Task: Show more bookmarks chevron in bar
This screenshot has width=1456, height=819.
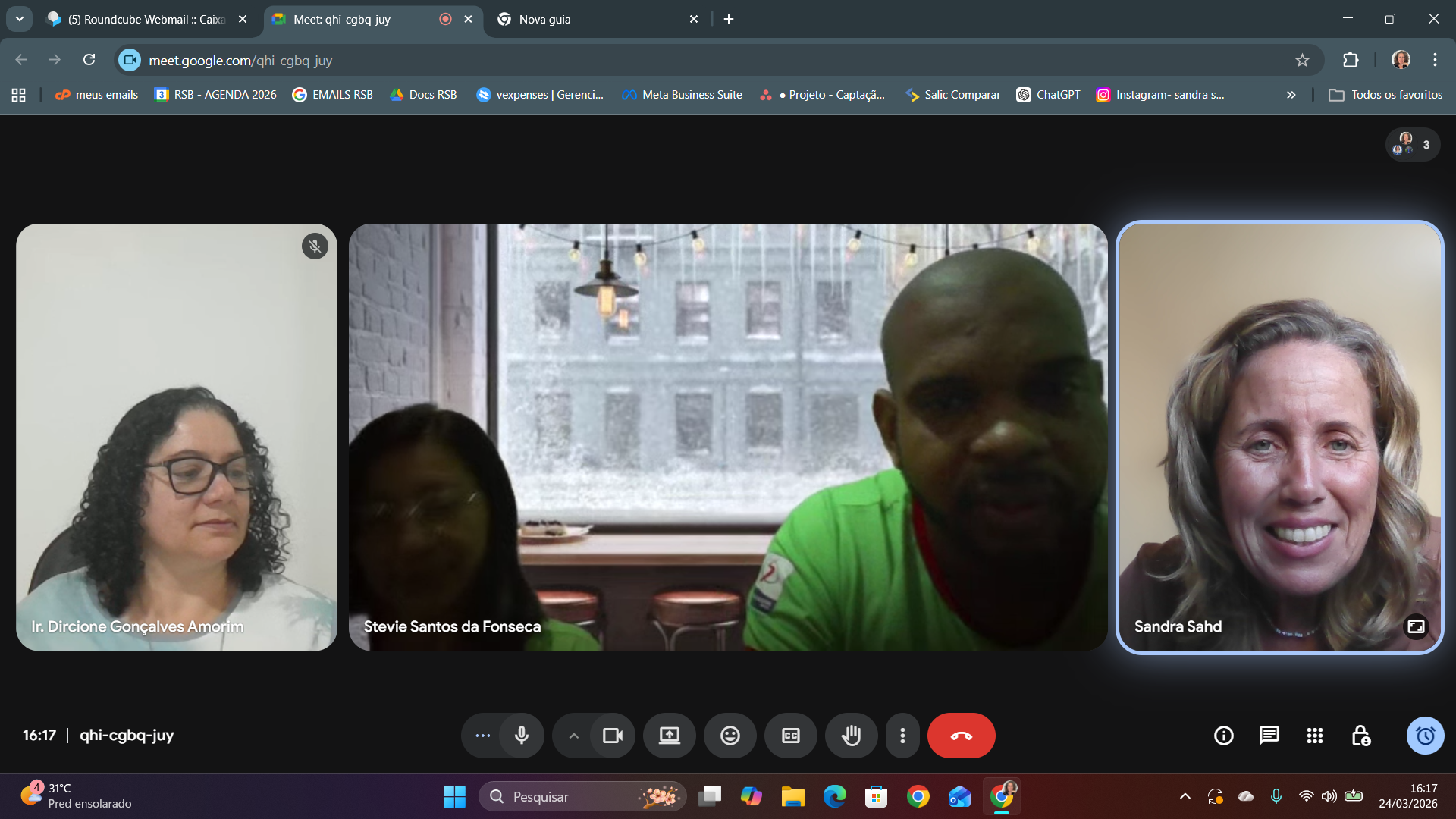Action: (x=1291, y=95)
